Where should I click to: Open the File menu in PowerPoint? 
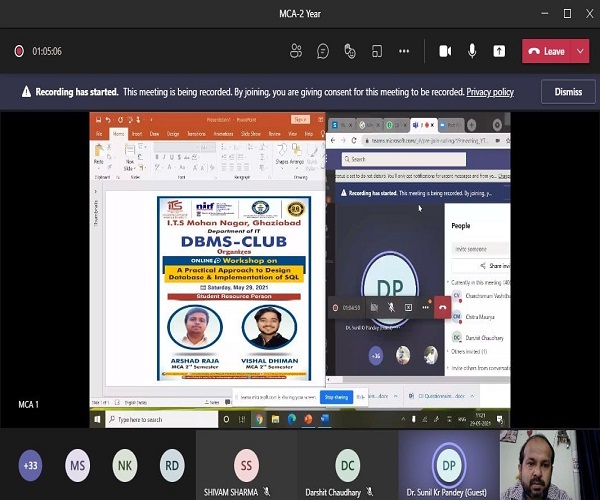[99, 134]
